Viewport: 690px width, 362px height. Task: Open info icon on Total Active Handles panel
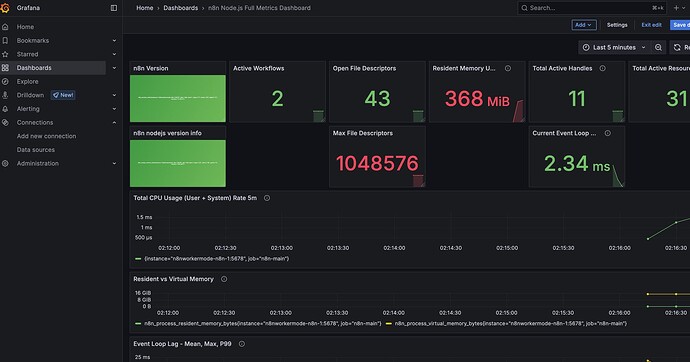(602, 68)
